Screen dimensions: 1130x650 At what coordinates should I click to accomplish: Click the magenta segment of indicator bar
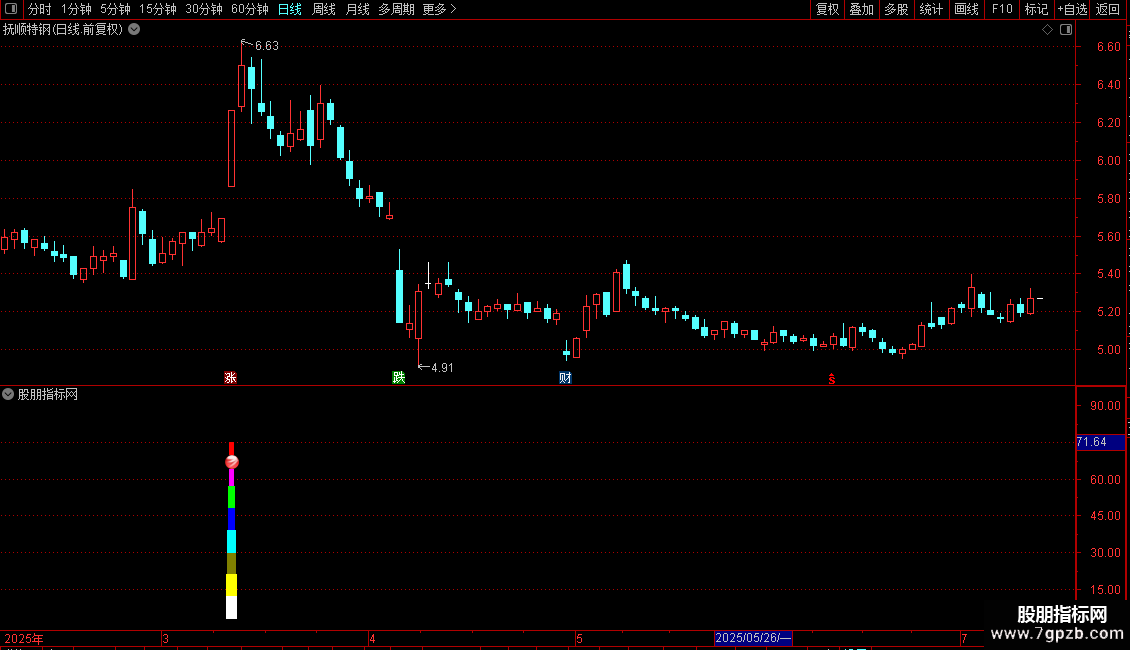(x=231, y=477)
